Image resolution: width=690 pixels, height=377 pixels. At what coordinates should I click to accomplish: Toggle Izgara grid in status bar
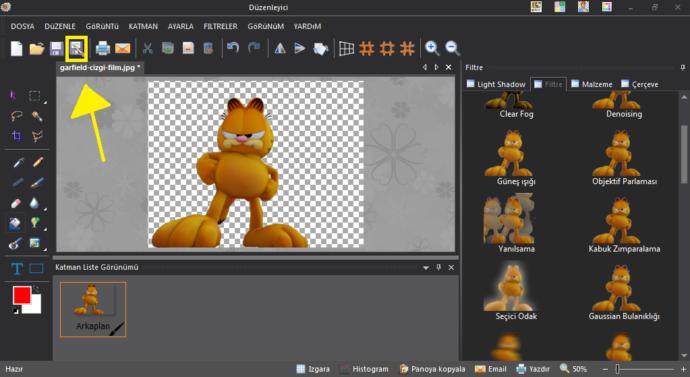(313, 369)
